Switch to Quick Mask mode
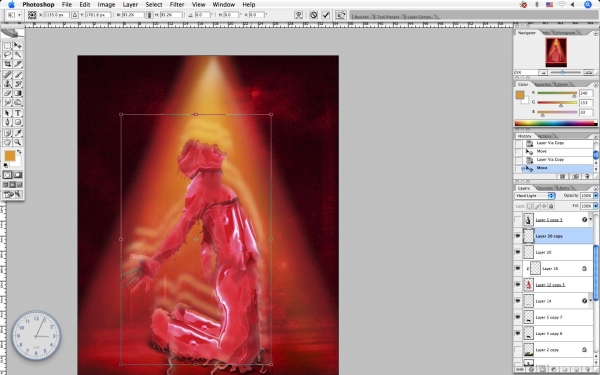 coord(18,175)
